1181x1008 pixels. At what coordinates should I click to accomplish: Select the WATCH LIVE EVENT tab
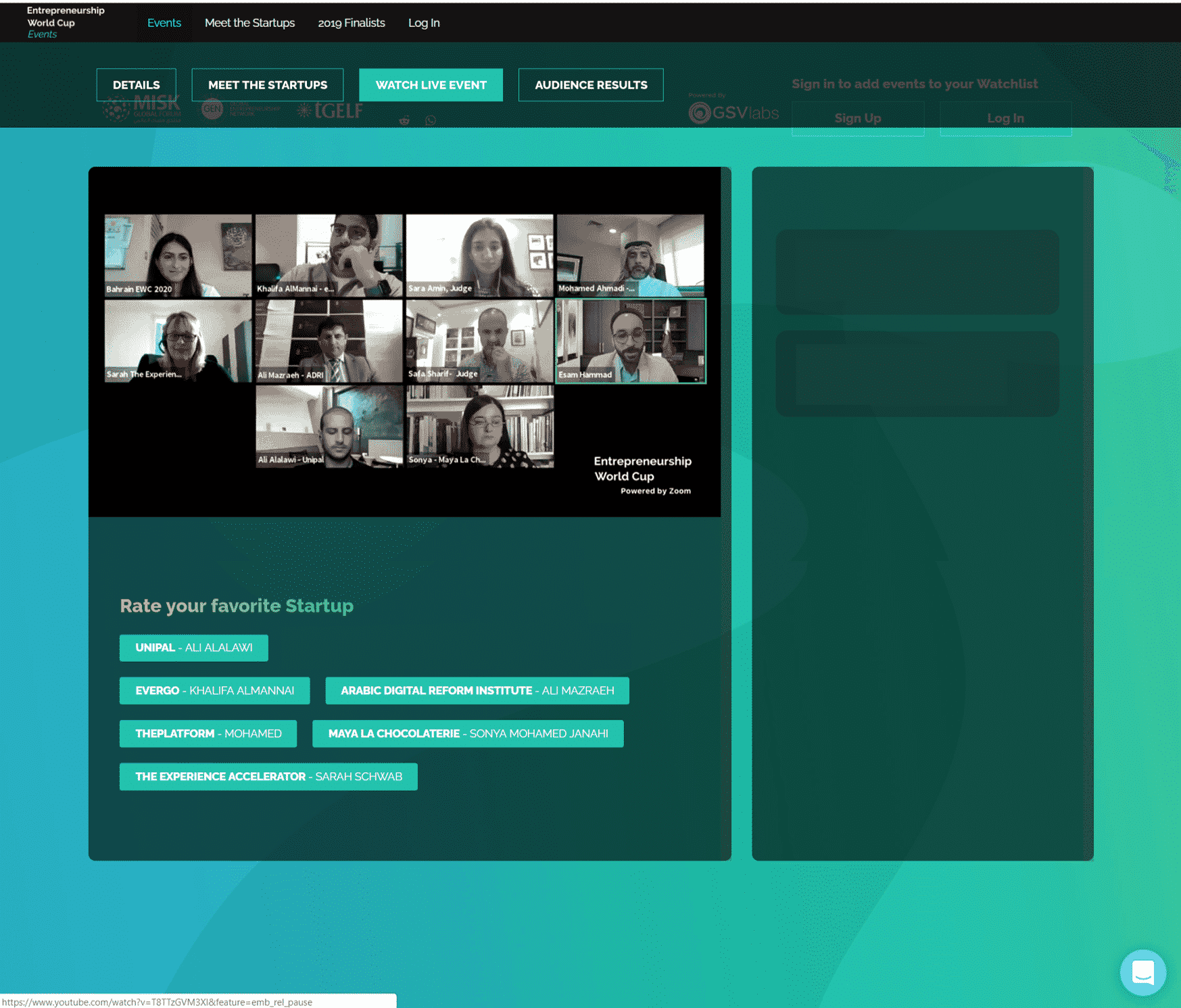tap(431, 85)
